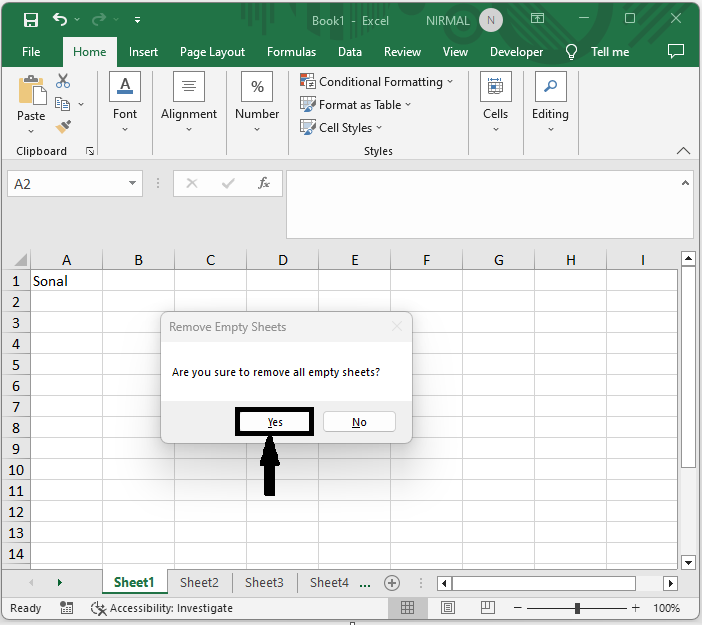The width and height of the screenshot is (702, 625).
Task: Open Ribbon Display Options icon
Action: point(537,18)
